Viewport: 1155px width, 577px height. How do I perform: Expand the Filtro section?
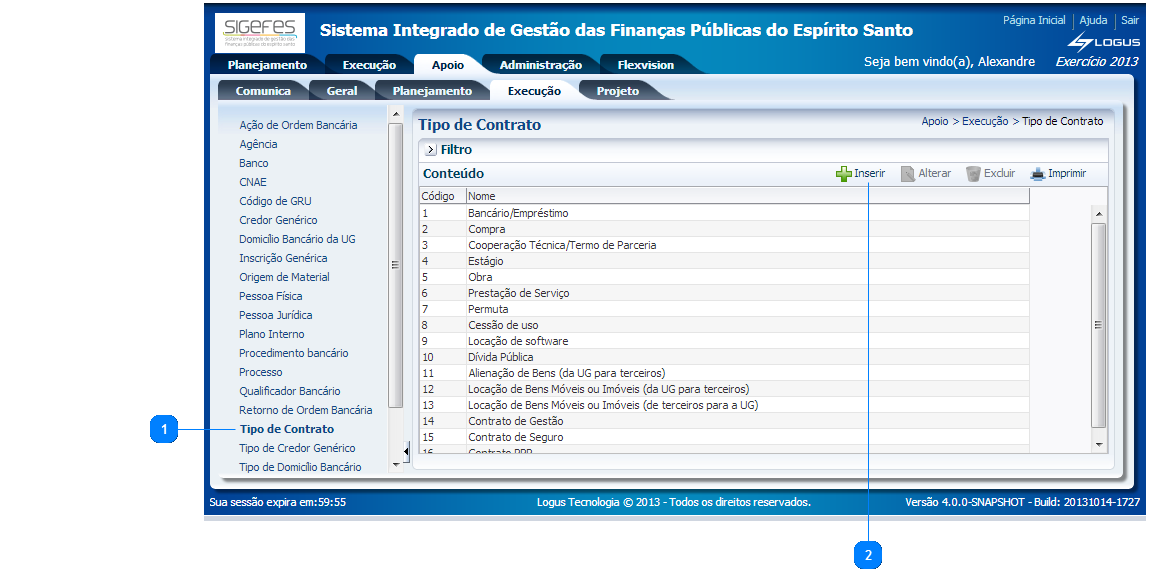[x=431, y=150]
